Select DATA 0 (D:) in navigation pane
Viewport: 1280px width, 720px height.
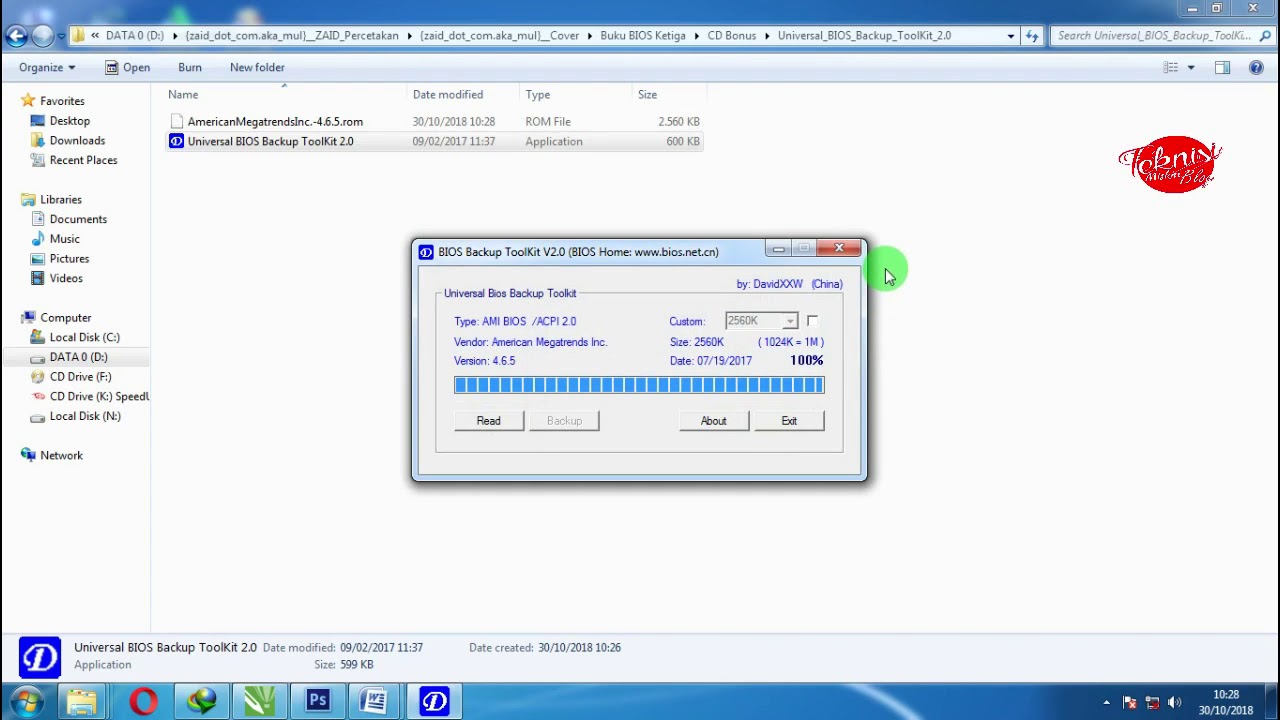click(78, 357)
